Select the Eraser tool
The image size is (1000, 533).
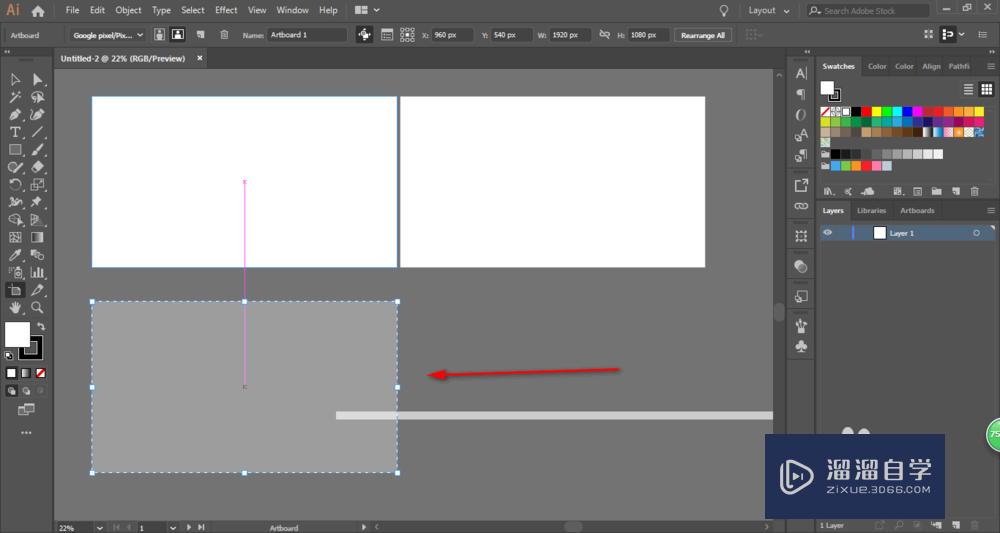[x=38, y=167]
